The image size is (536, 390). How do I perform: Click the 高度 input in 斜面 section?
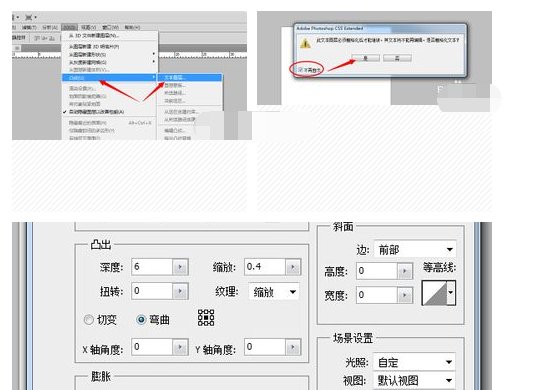(377, 271)
